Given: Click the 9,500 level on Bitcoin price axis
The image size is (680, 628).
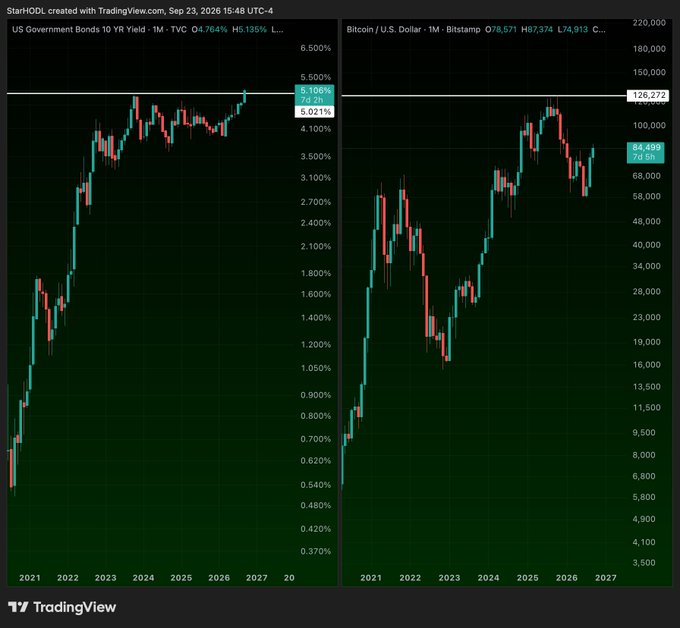Looking at the screenshot, I should [644, 433].
